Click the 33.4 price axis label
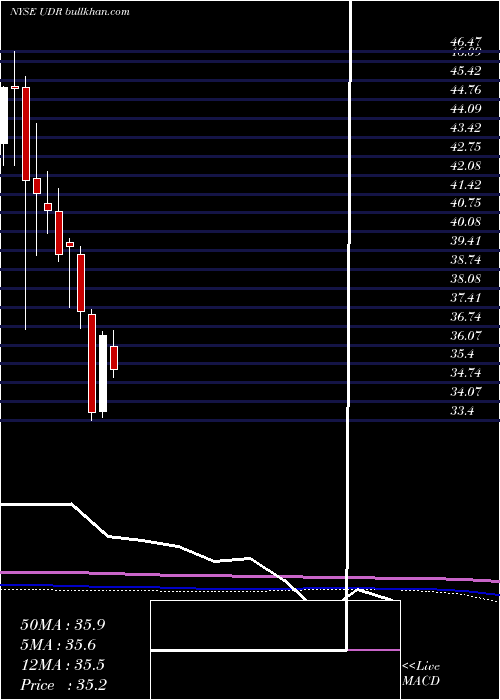This screenshot has height=700, width=500. (462, 410)
